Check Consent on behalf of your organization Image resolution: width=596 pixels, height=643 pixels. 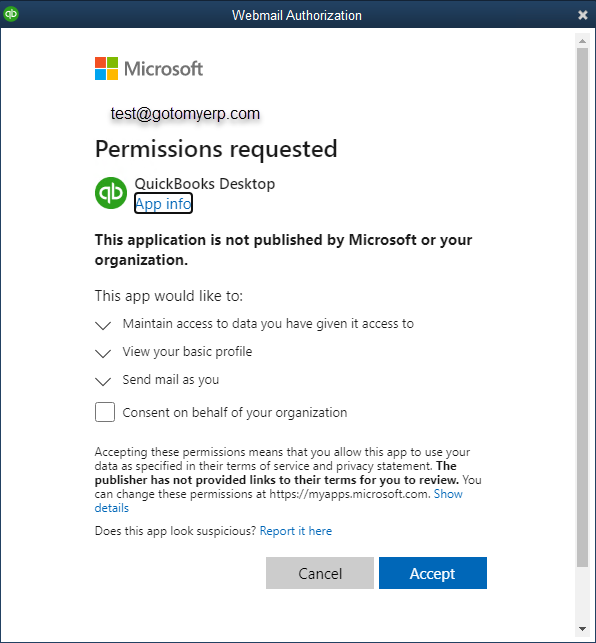pyautogui.click(x=105, y=412)
